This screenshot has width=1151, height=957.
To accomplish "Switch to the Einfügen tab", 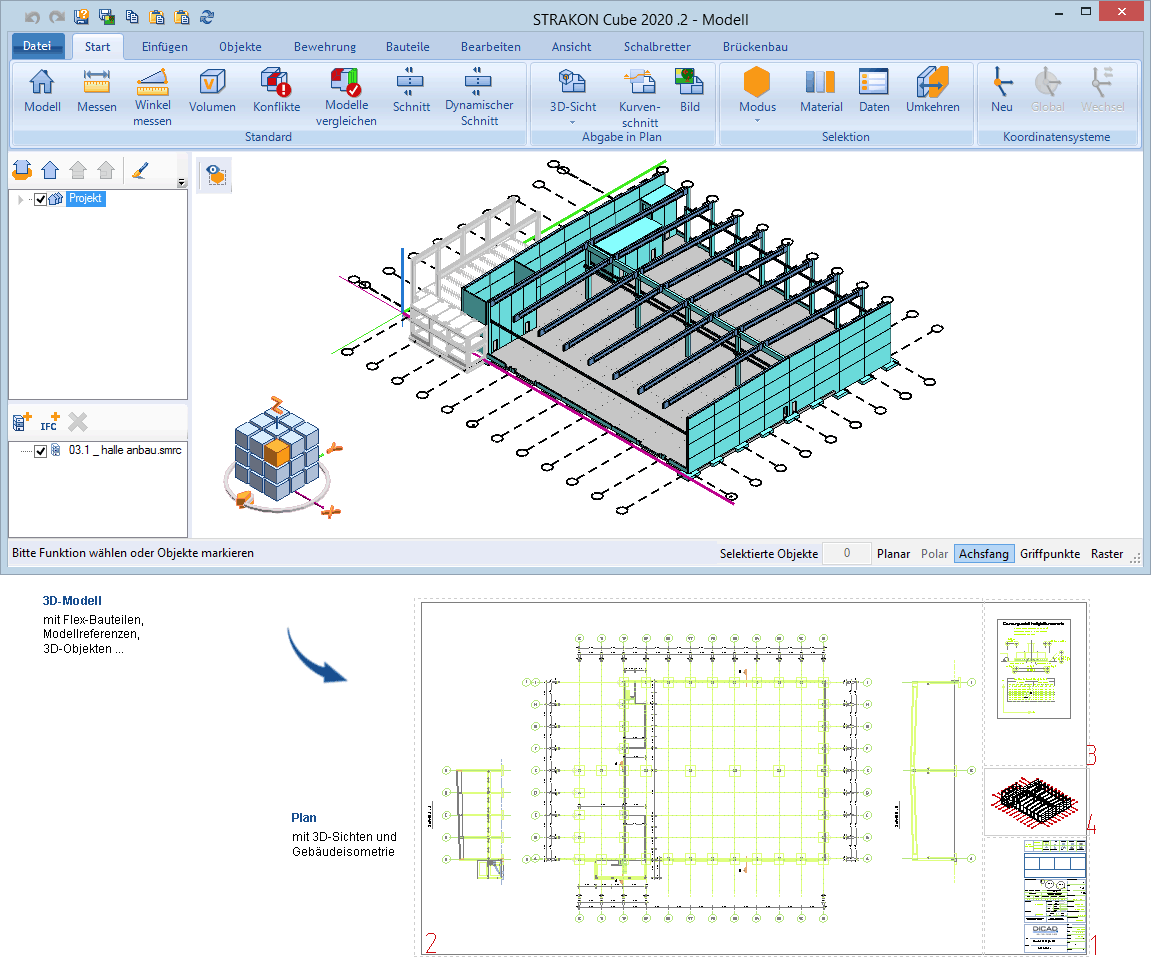I will 164,47.
